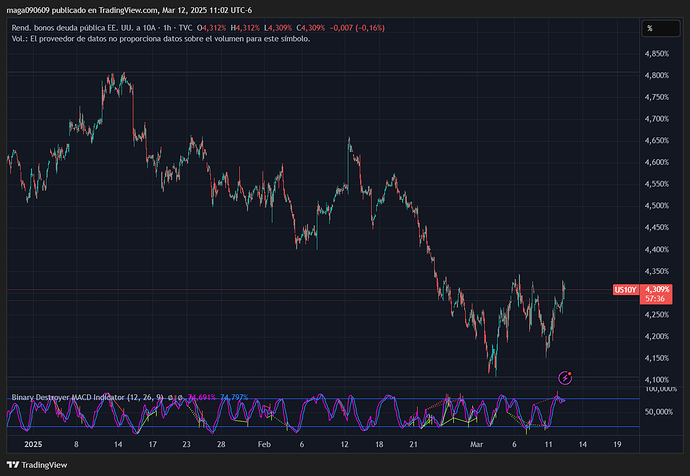Click the 4,250% price axis label

click(657, 315)
